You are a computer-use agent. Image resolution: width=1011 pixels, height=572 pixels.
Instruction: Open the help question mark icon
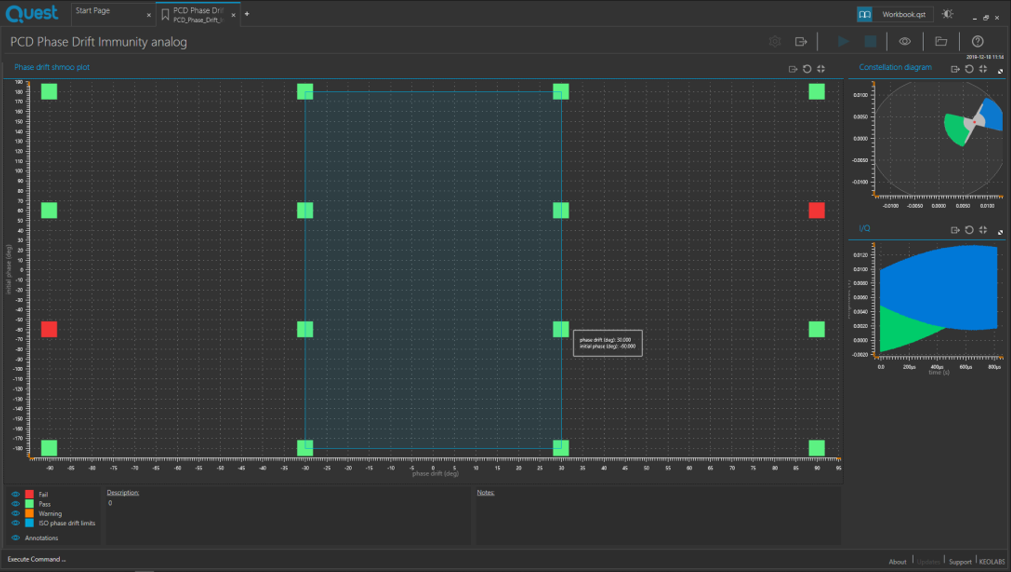(977, 42)
